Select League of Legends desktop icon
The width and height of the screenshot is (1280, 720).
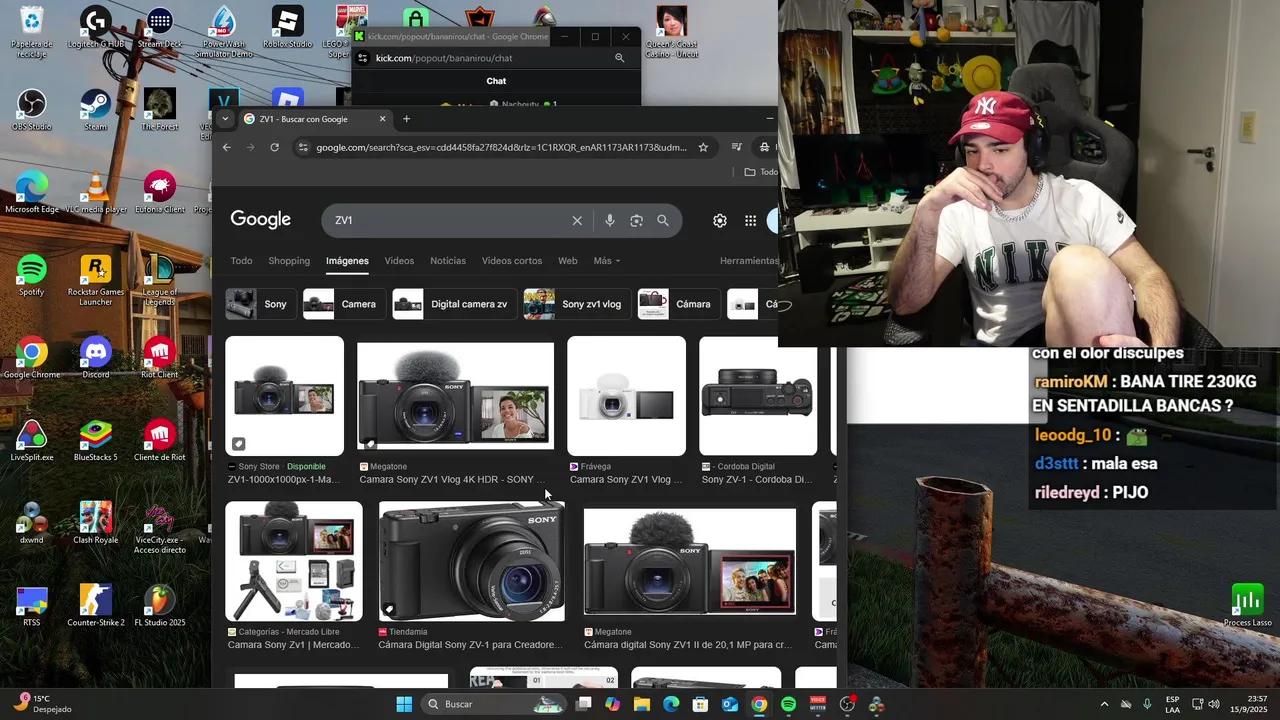click(x=160, y=280)
